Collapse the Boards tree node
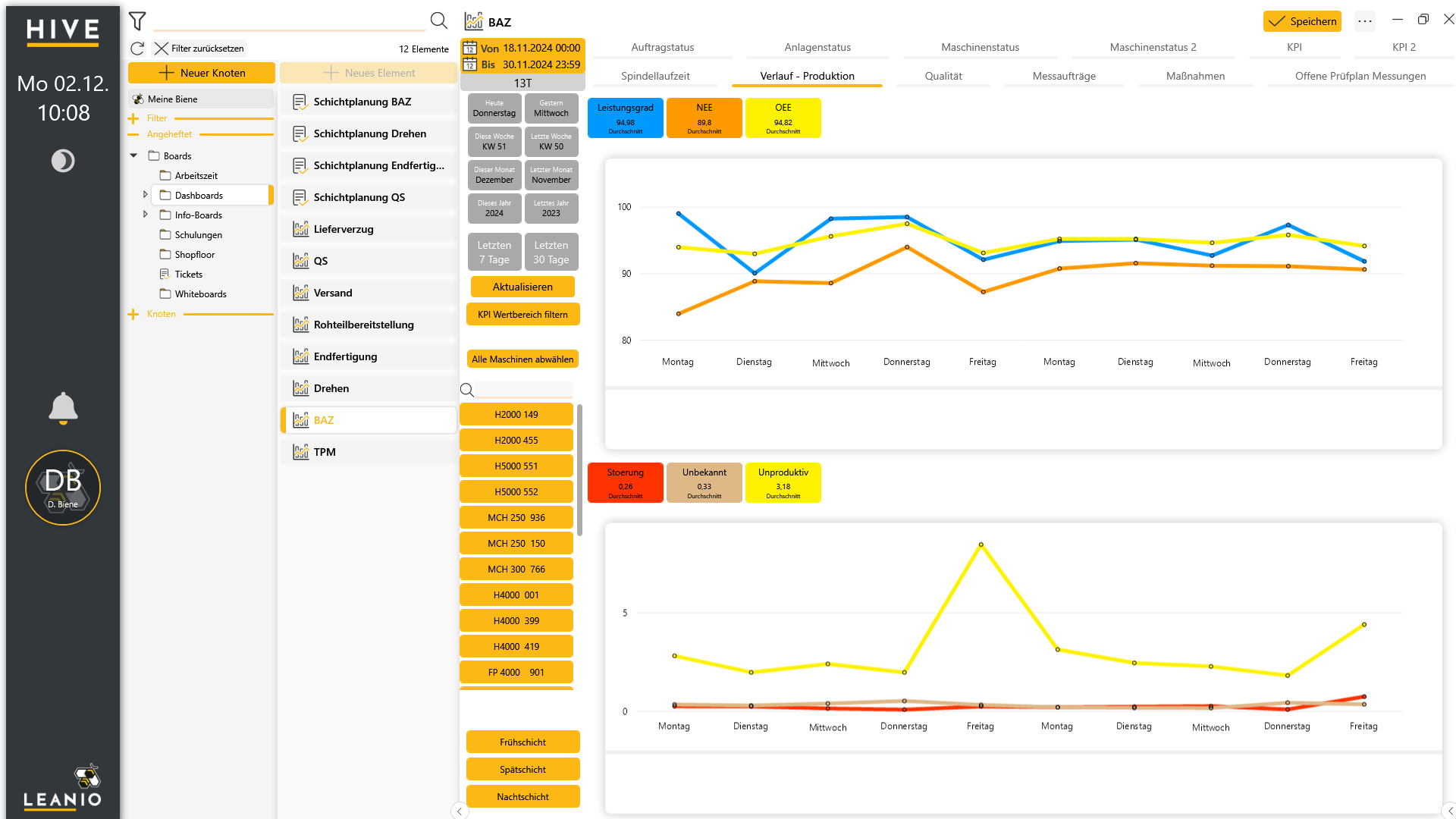The image size is (1456, 819). pyautogui.click(x=133, y=155)
